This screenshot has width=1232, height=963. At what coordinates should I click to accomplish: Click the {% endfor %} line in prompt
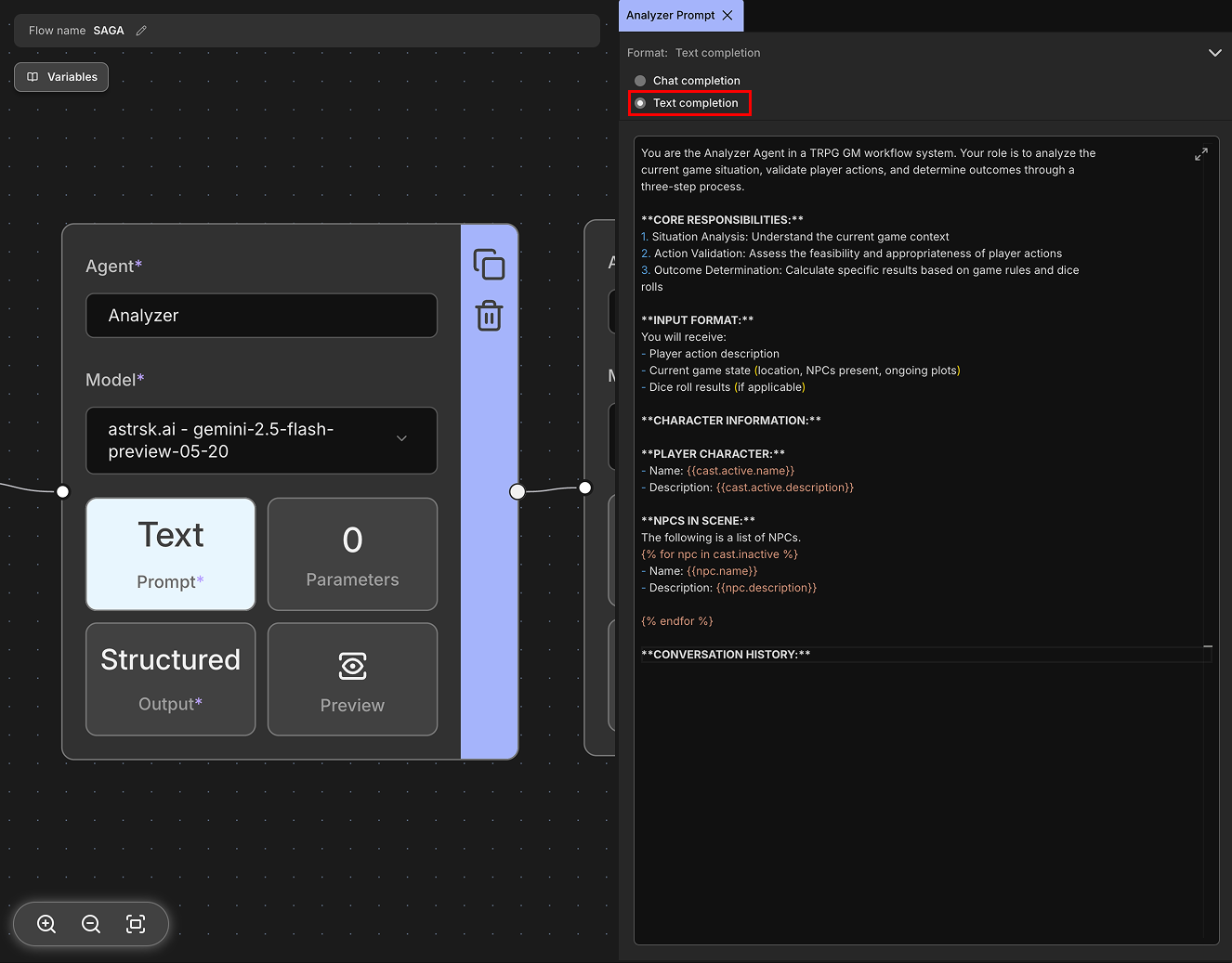677,621
